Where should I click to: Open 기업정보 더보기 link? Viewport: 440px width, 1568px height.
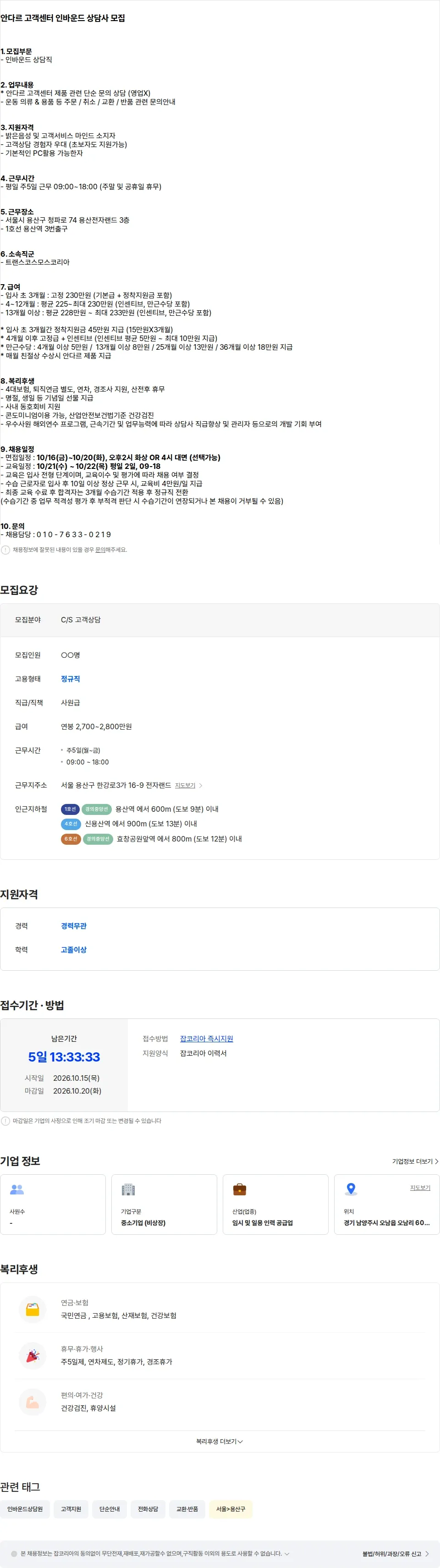(x=415, y=1161)
